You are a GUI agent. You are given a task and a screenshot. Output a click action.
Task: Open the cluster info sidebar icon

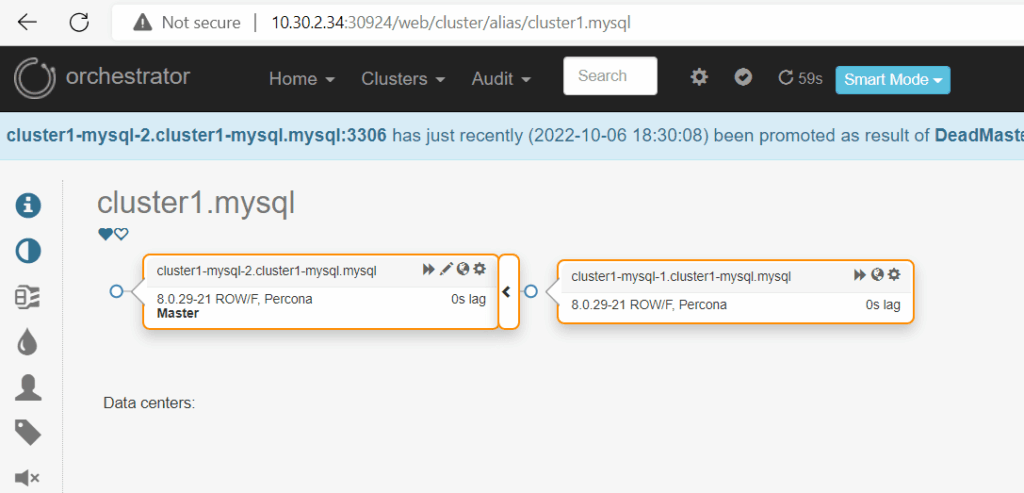(28, 205)
